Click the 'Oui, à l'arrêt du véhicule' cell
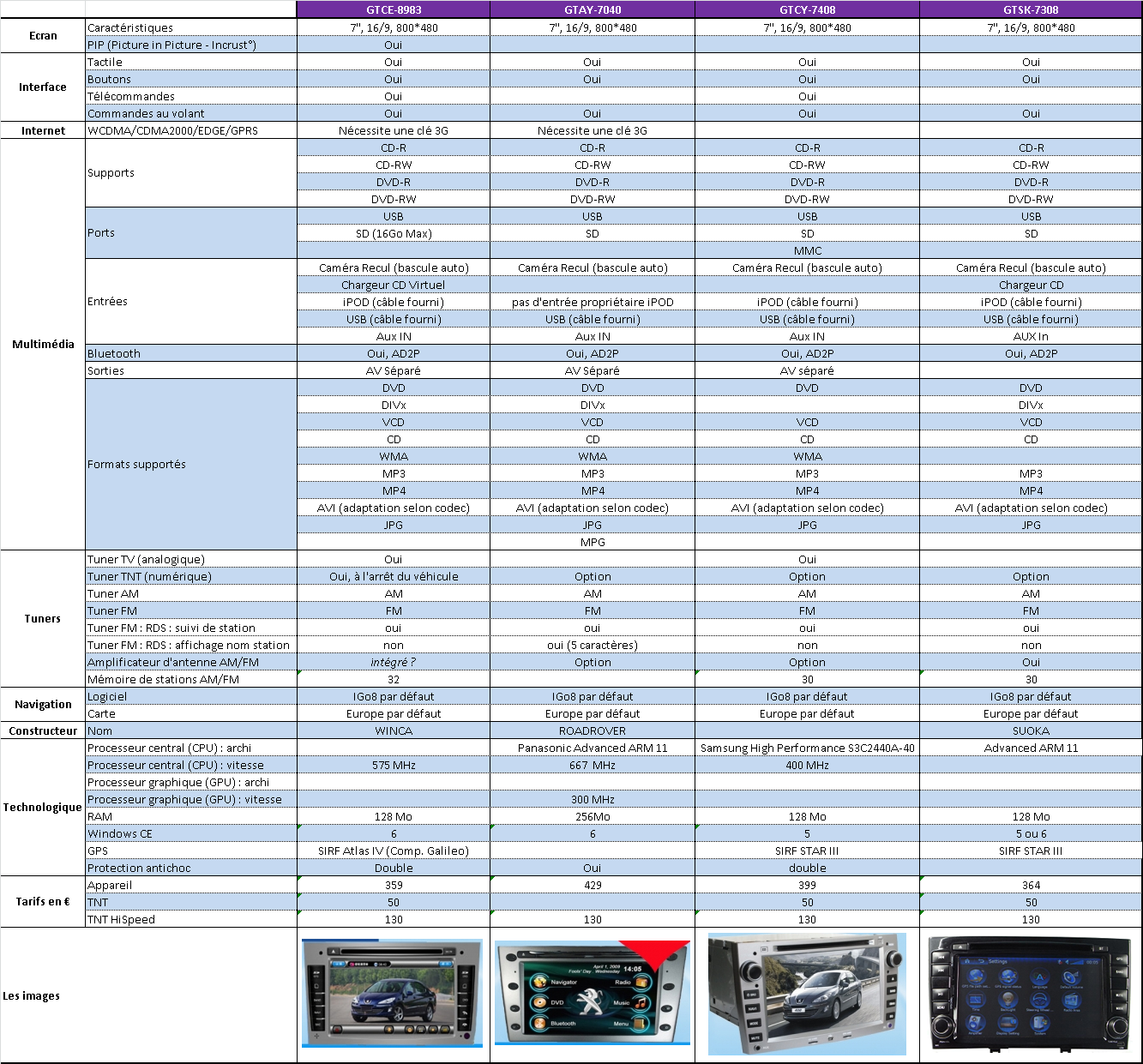This screenshot has width=1143, height=1064. [x=394, y=576]
